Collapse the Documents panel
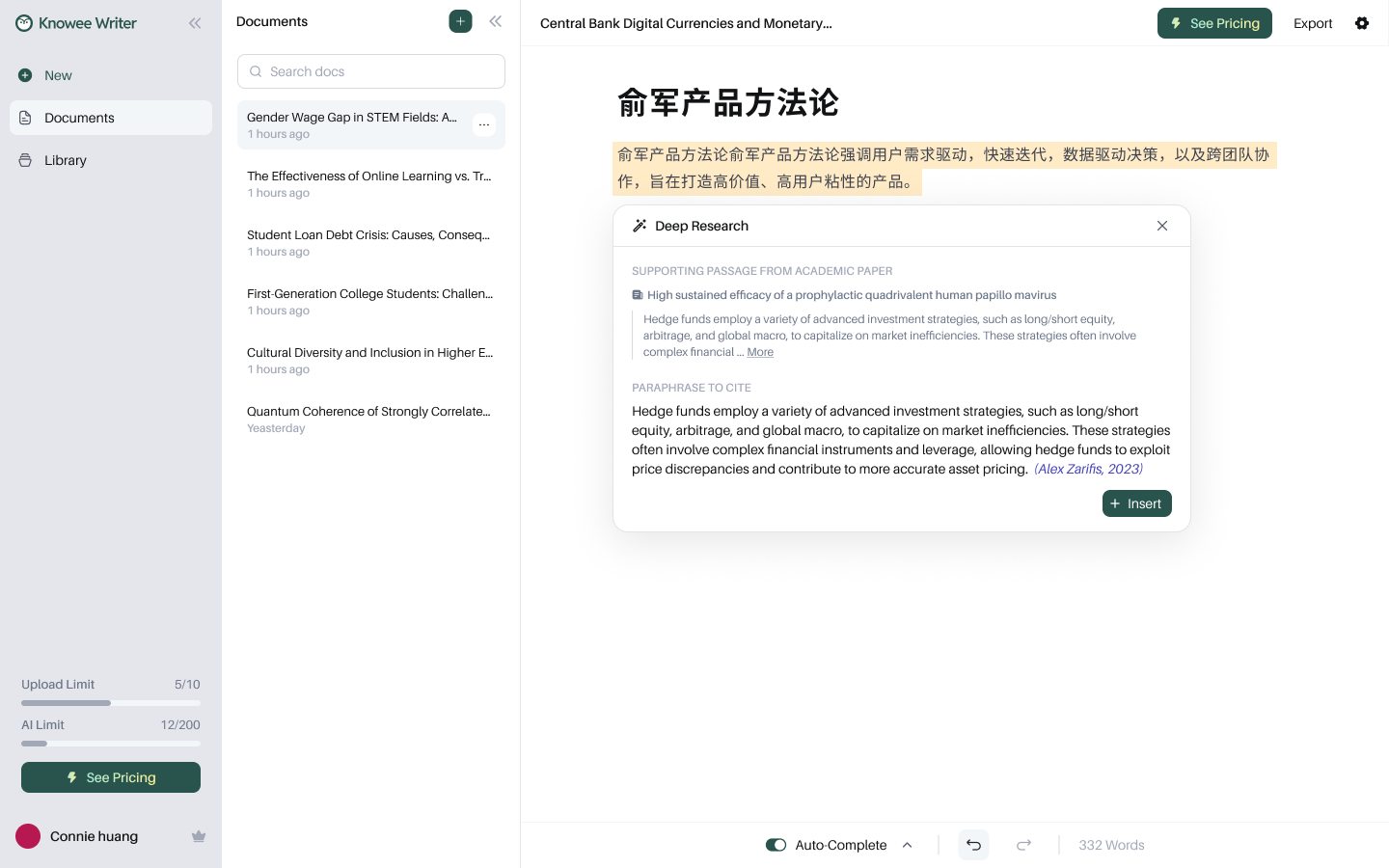Viewport: 1389px width, 868px height. [496, 21]
